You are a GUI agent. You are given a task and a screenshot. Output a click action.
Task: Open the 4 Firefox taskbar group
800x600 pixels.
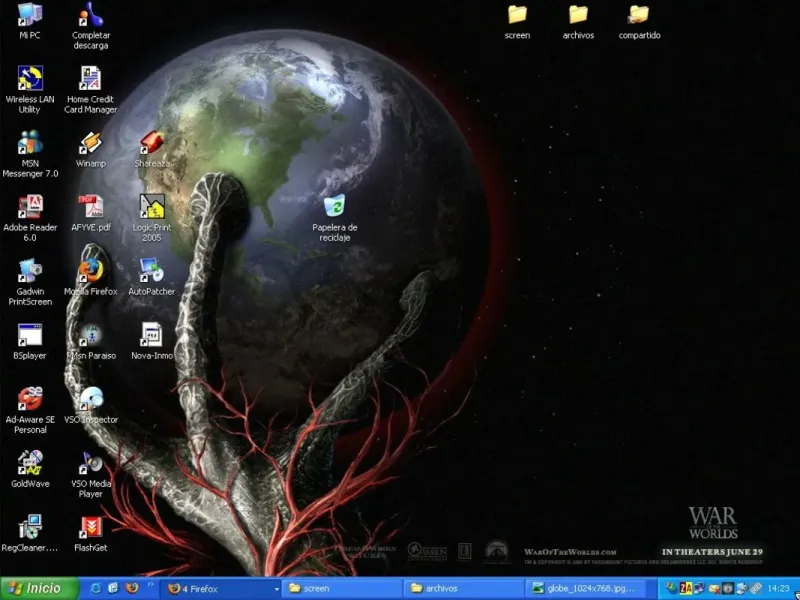(219, 589)
